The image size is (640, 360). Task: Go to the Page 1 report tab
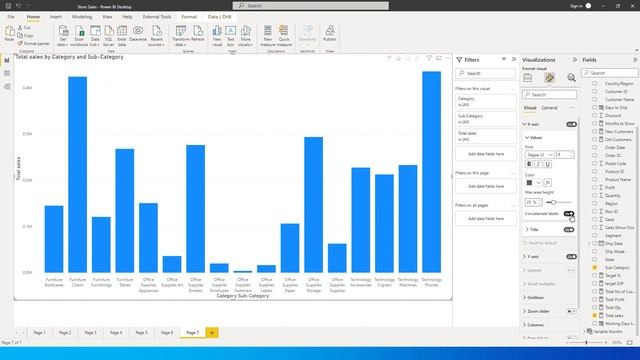39,333
